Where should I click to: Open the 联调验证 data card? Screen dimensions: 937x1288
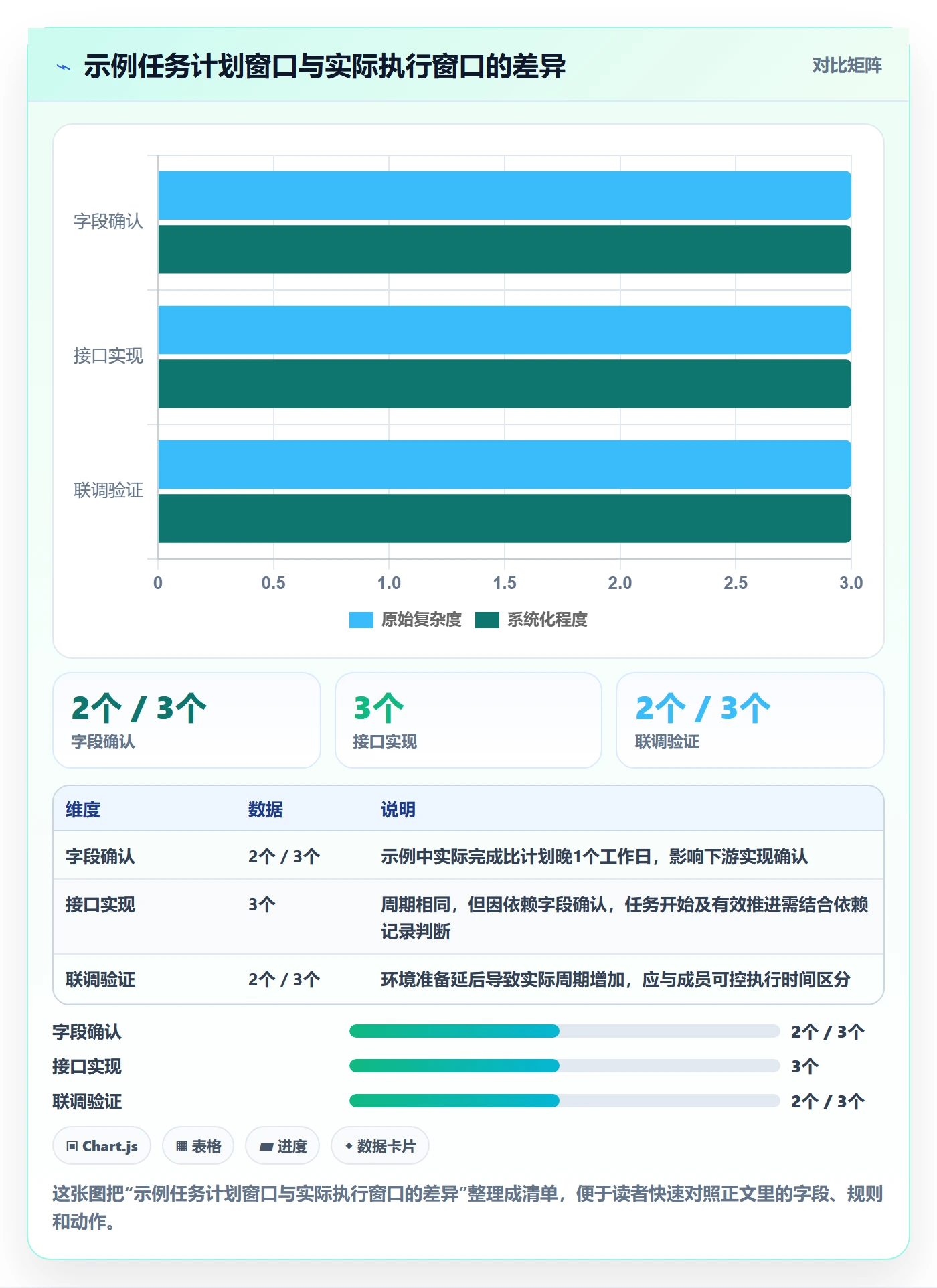750,720
